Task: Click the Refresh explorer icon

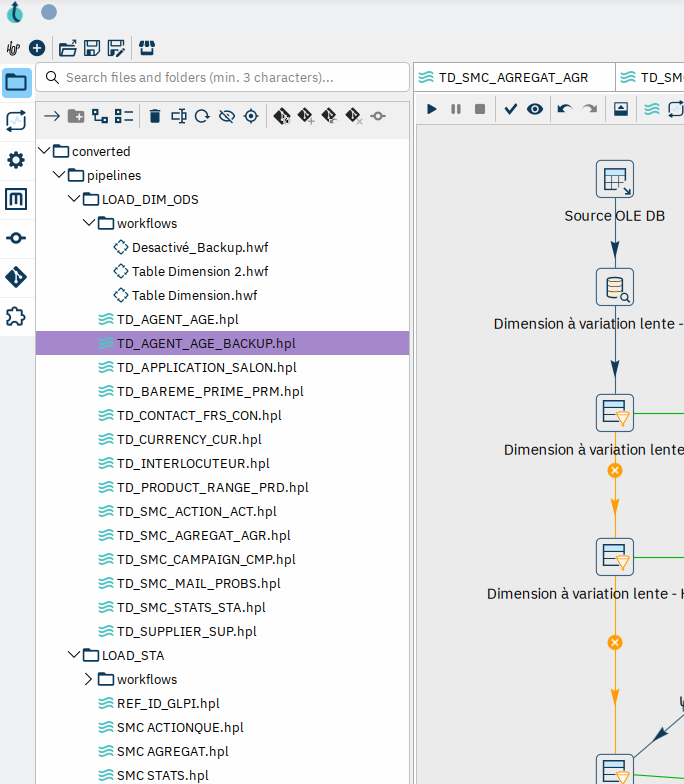Action: click(x=202, y=116)
